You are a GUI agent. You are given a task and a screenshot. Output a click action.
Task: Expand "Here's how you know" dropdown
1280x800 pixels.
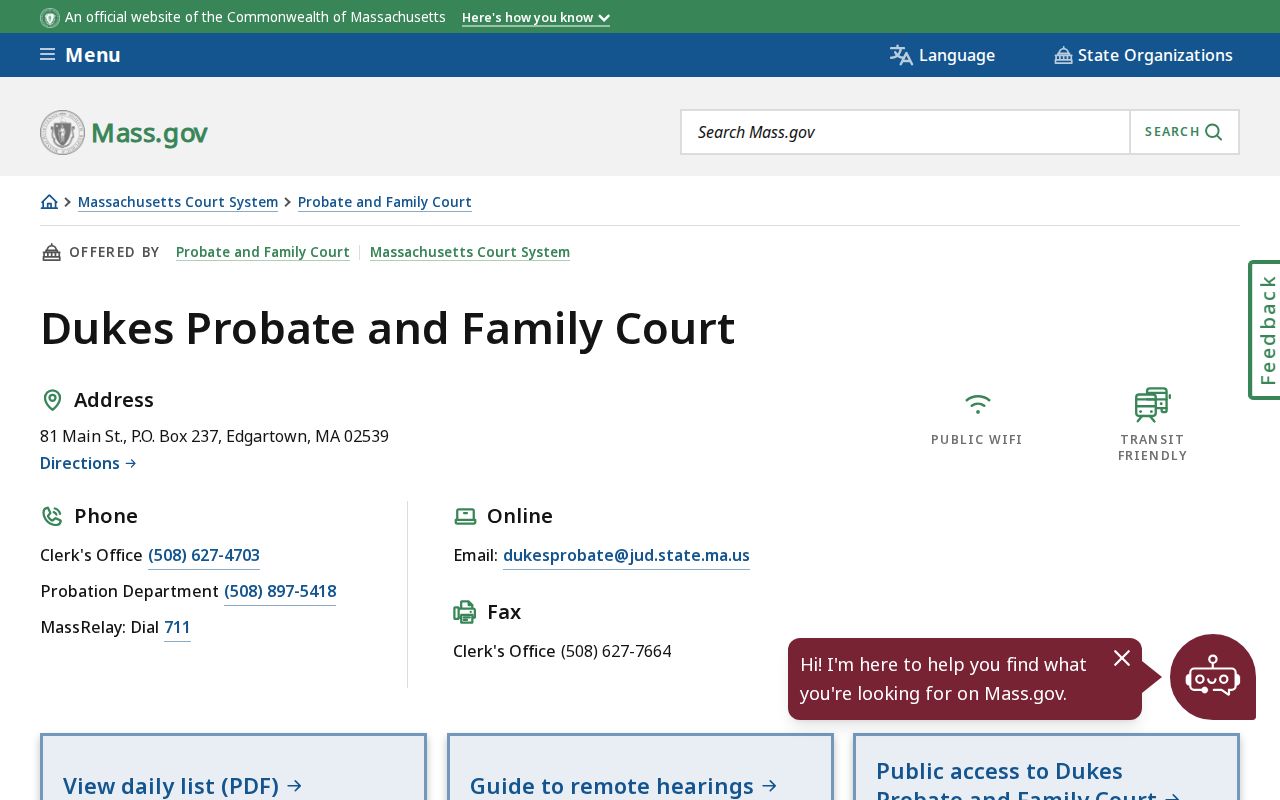pyautogui.click(x=536, y=18)
